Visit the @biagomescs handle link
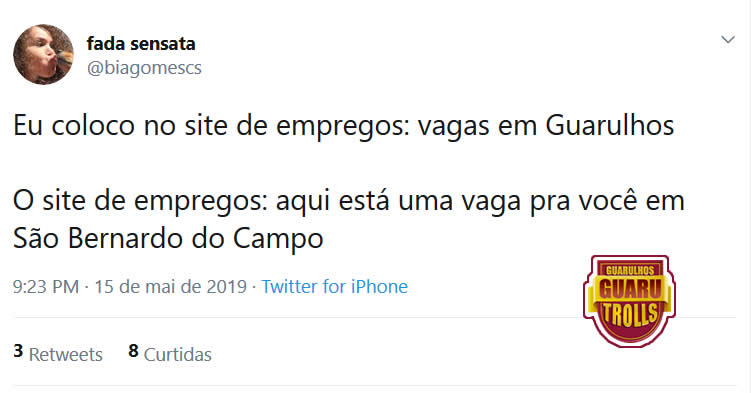Screen dimensions: 751x393 point(144,67)
